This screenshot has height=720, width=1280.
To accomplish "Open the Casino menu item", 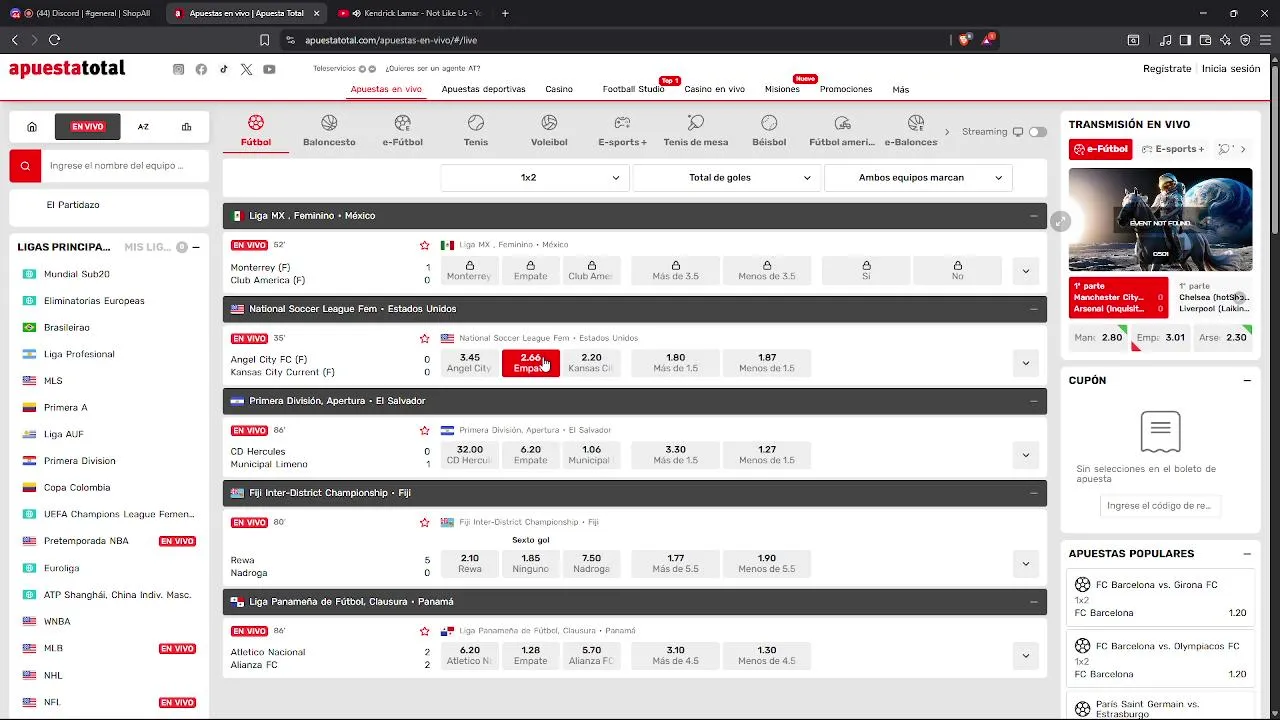I will click(x=559, y=89).
